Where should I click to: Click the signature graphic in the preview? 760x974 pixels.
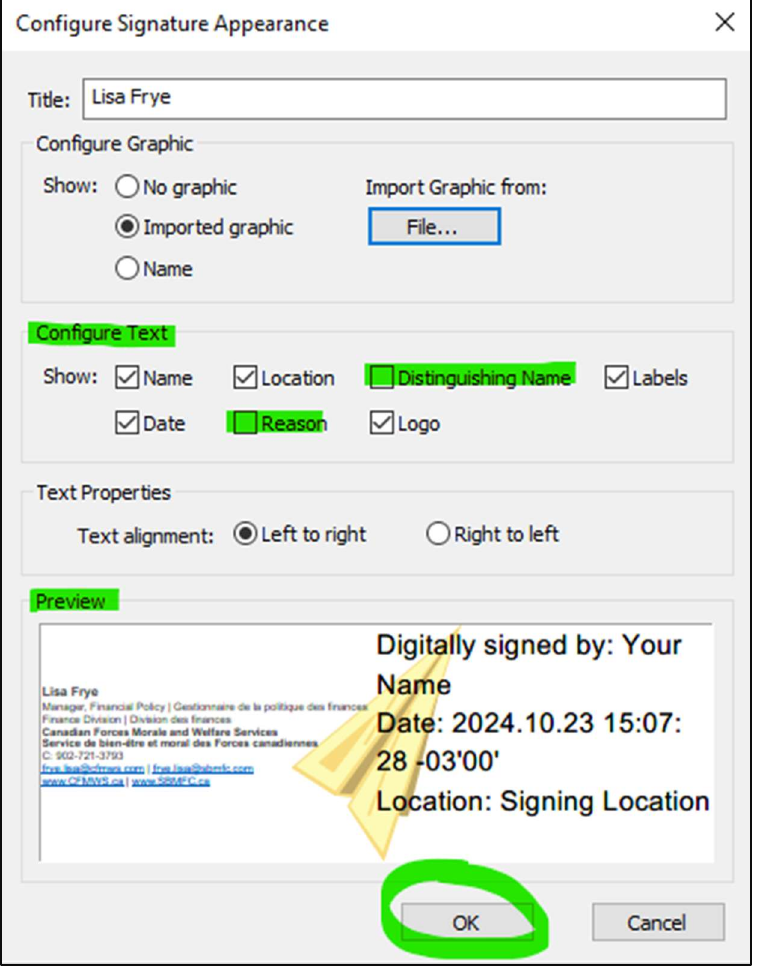pos(204,736)
